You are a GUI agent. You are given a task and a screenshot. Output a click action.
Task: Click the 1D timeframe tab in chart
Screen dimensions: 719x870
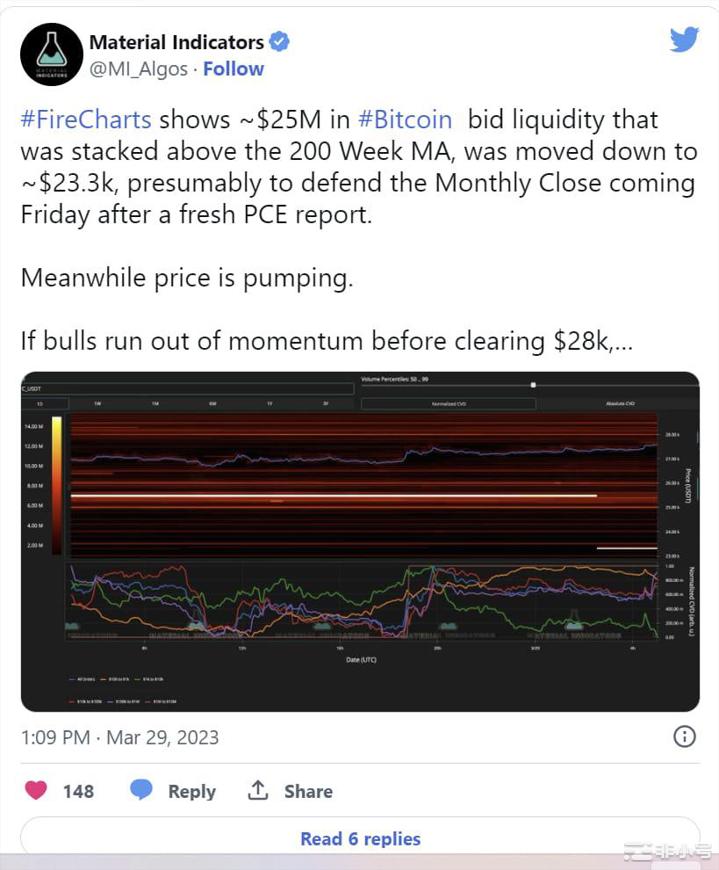click(40, 404)
